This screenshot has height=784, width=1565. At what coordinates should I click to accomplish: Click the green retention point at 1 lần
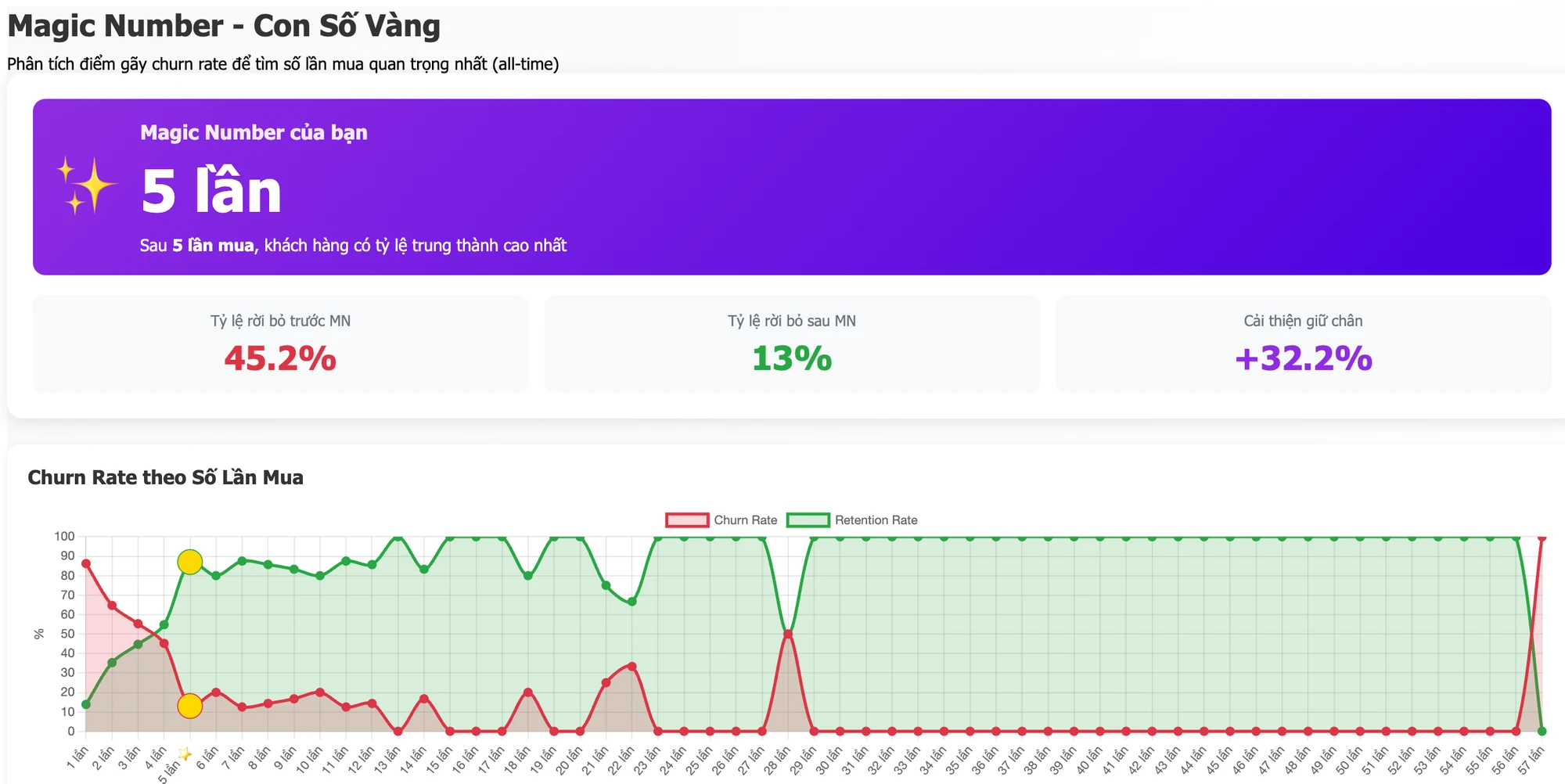pyautogui.click(x=86, y=704)
